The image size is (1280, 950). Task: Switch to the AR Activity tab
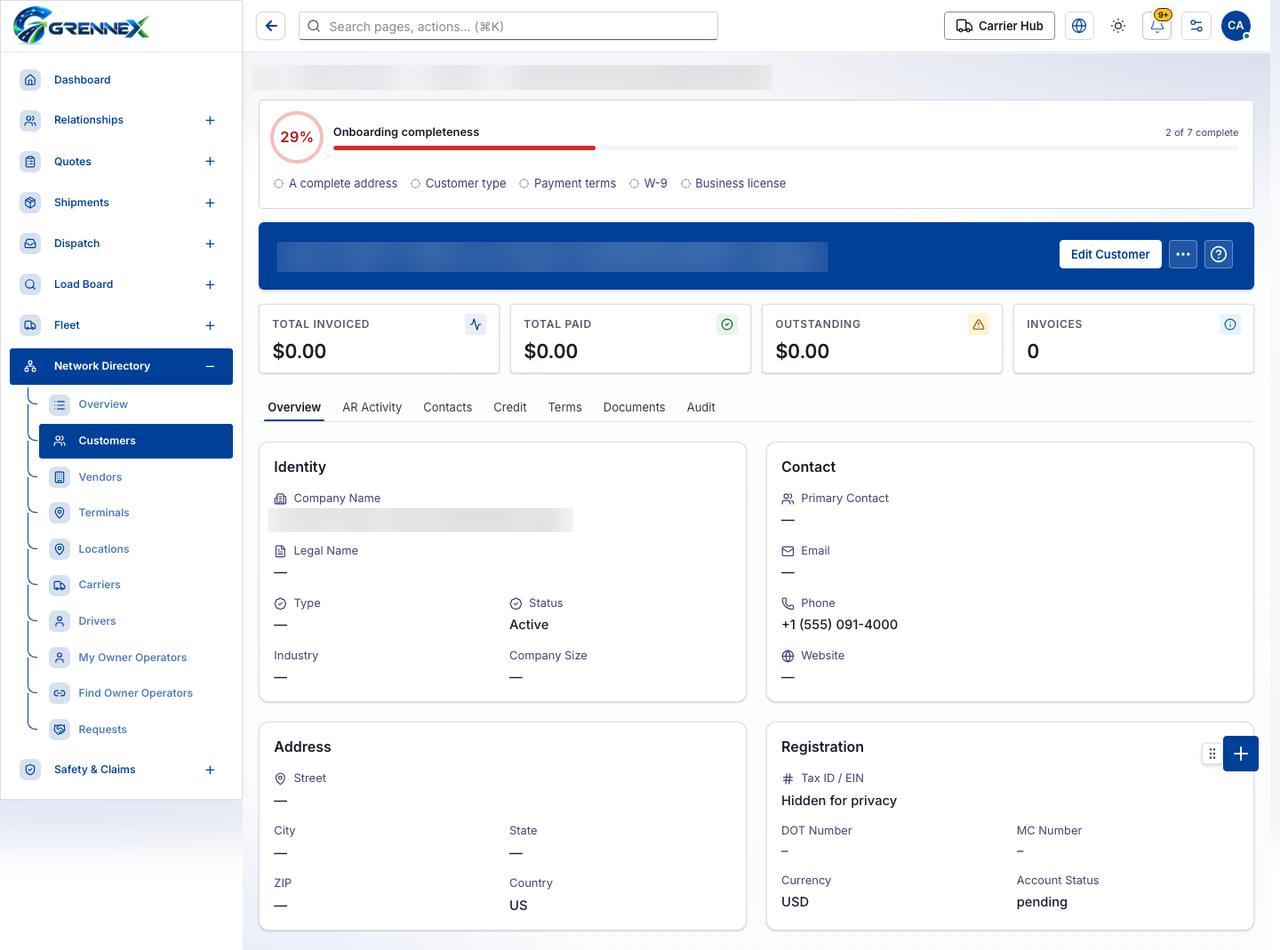[372, 407]
